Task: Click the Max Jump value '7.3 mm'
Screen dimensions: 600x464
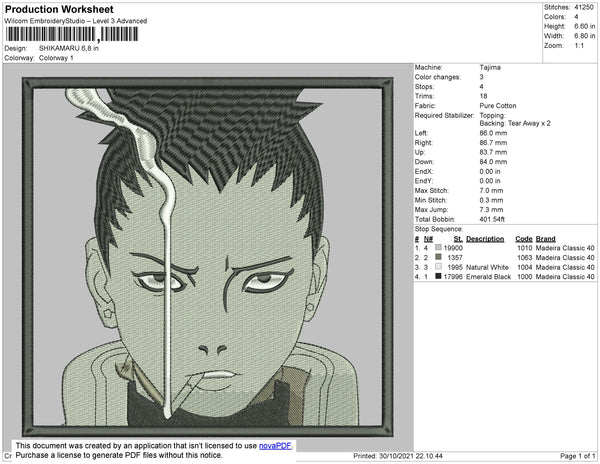Action: pos(491,210)
